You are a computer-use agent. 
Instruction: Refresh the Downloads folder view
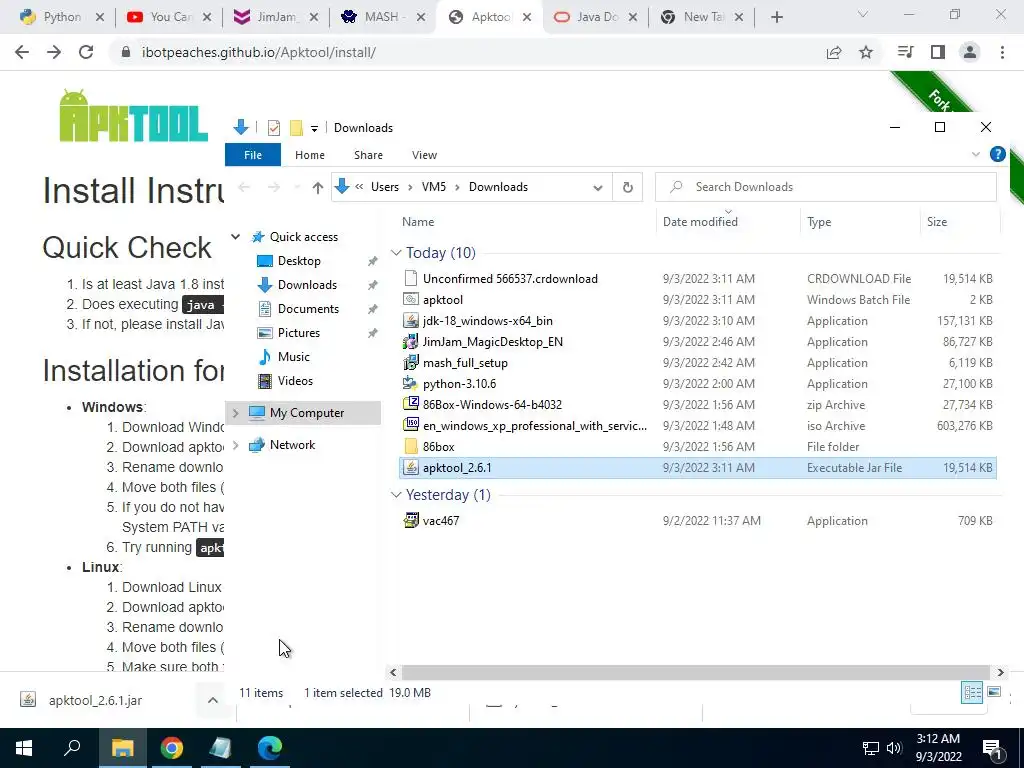[x=628, y=187]
